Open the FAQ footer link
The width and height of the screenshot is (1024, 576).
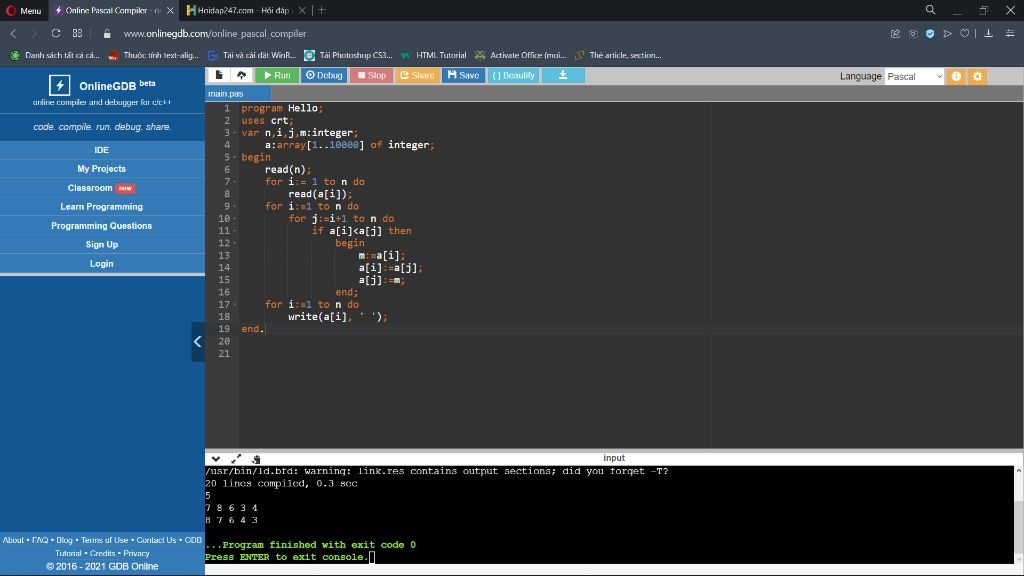coord(40,540)
